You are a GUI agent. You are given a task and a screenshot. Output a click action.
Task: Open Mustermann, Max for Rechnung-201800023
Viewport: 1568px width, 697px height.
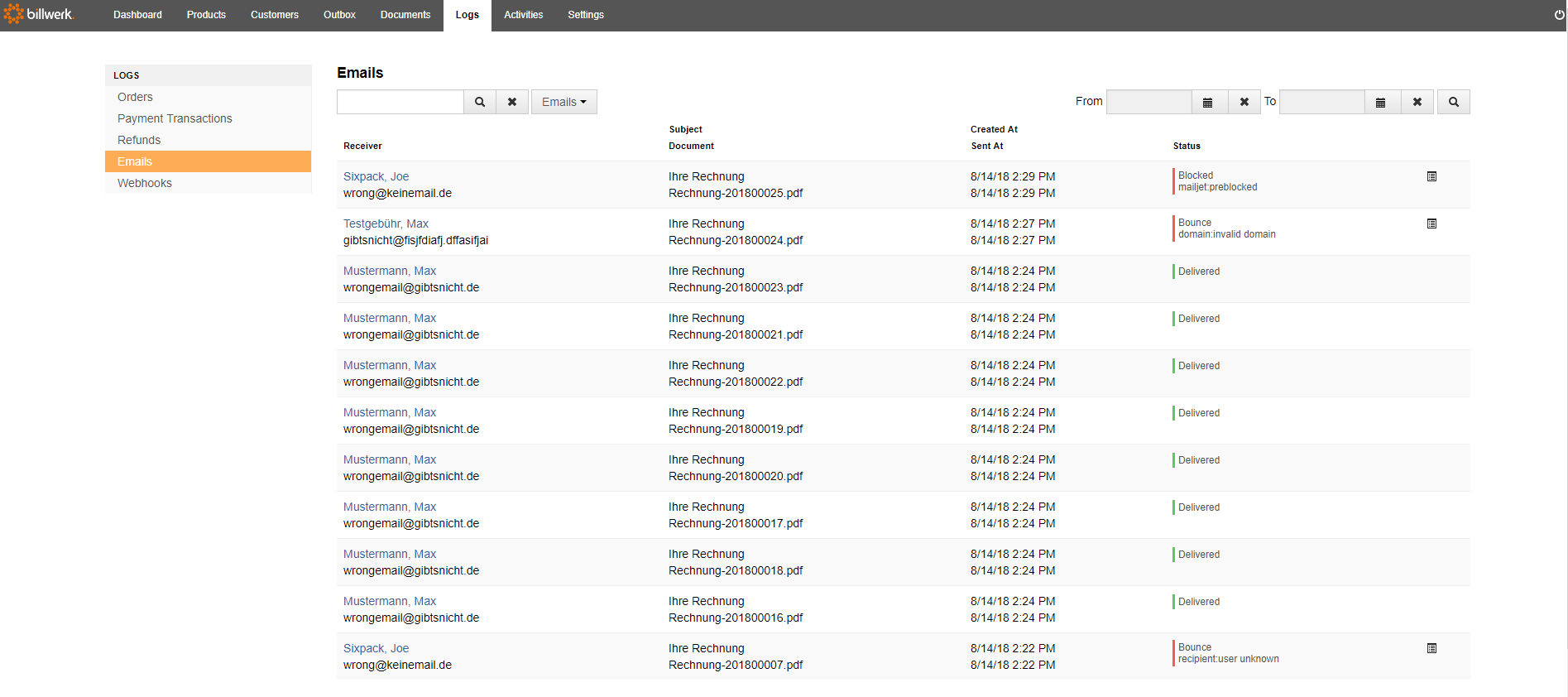point(390,271)
